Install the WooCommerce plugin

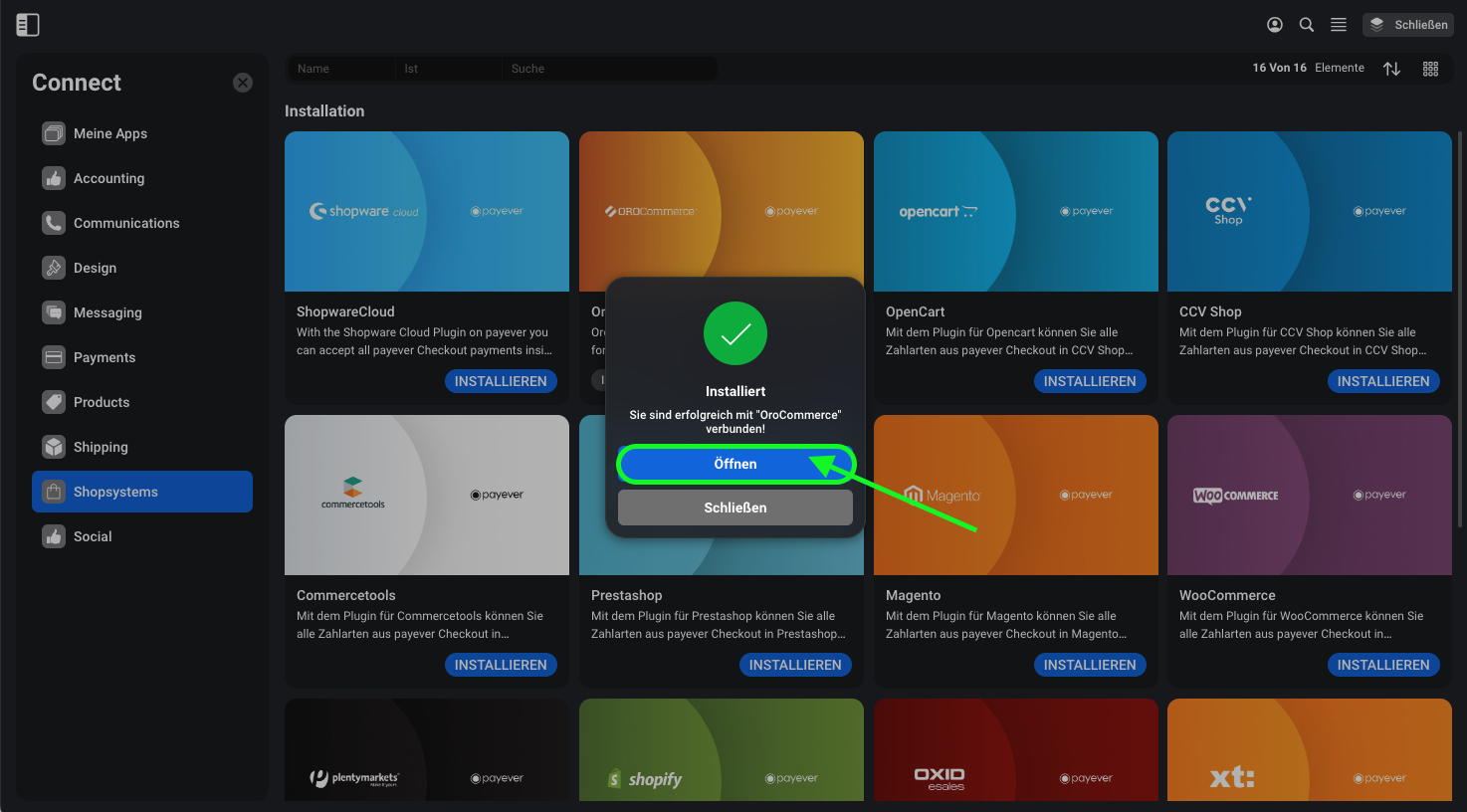pos(1383,665)
